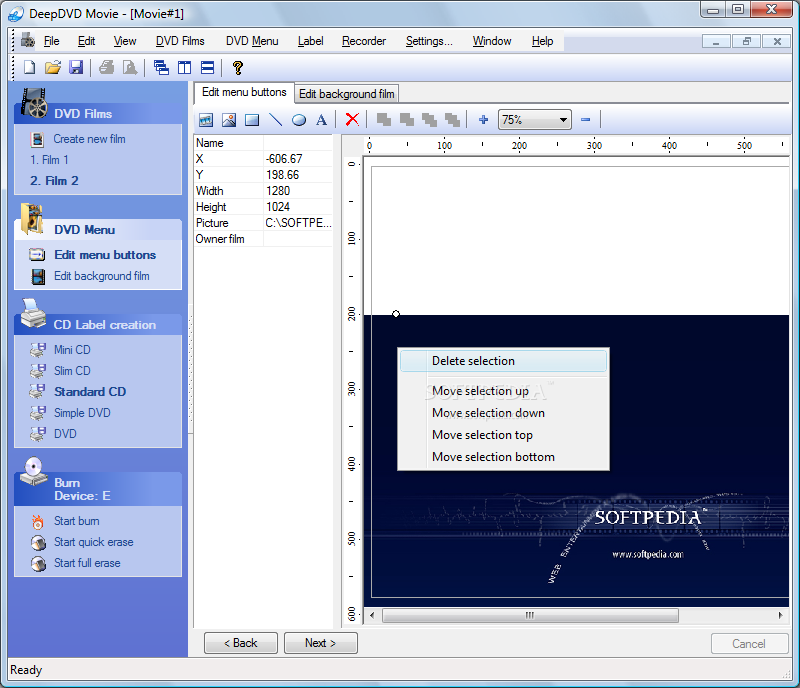This screenshot has width=800, height=688.
Task: Click the Width value 1280 field
Action: 298,191
